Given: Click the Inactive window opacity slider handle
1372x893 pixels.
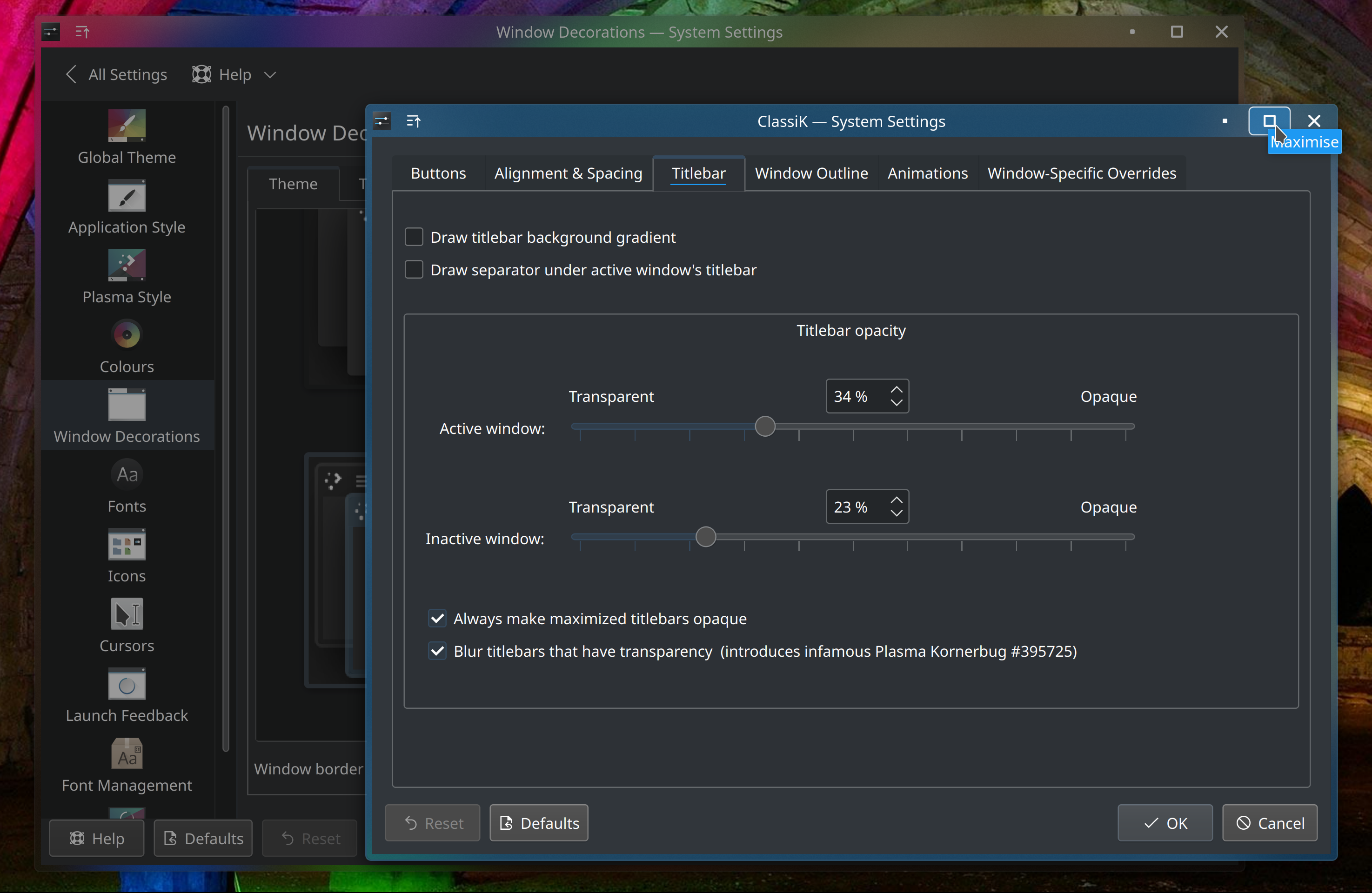Looking at the screenshot, I should pyautogui.click(x=706, y=537).
